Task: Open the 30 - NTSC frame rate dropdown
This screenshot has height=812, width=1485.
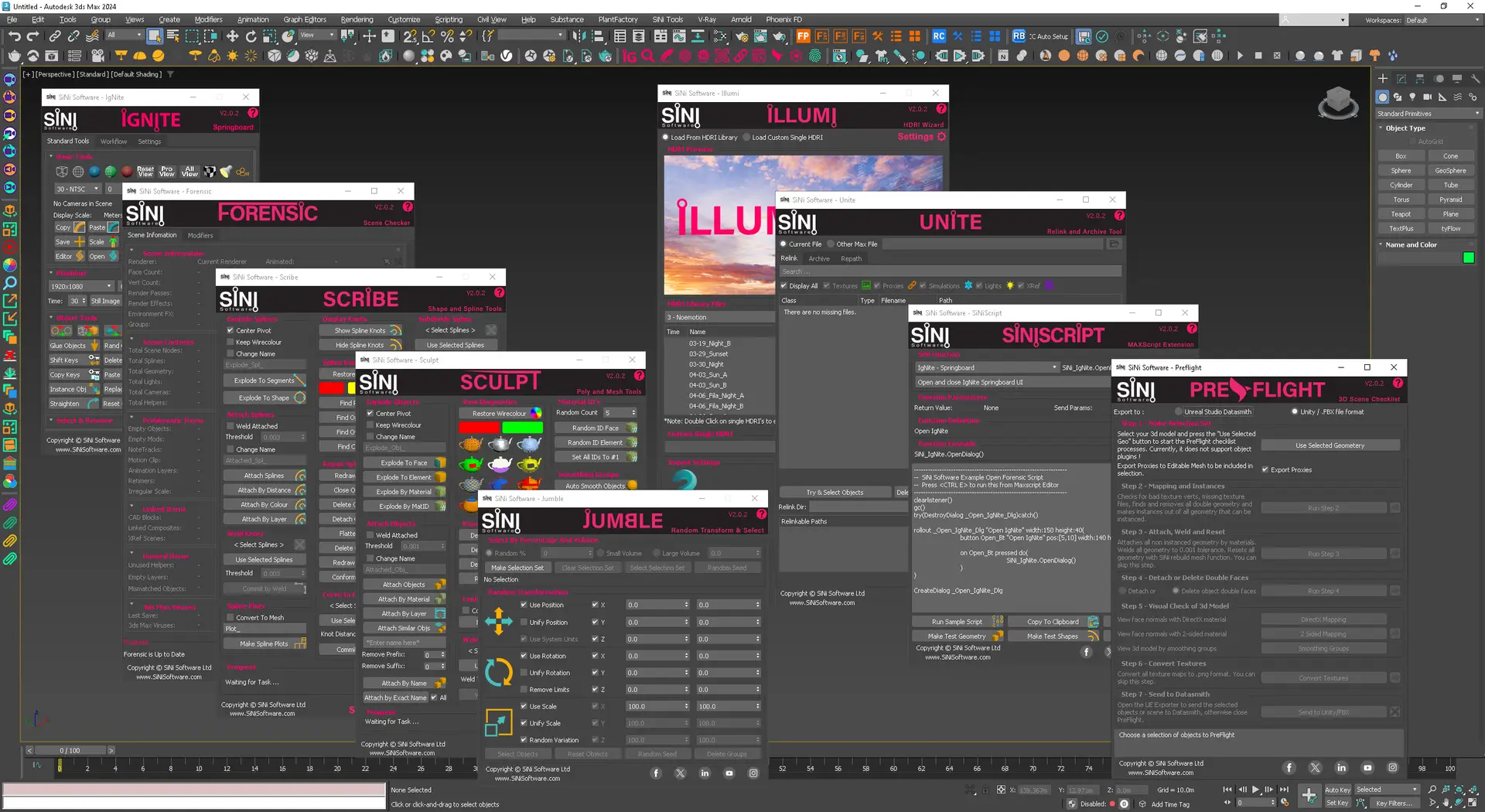Action: tap(77, 189)
